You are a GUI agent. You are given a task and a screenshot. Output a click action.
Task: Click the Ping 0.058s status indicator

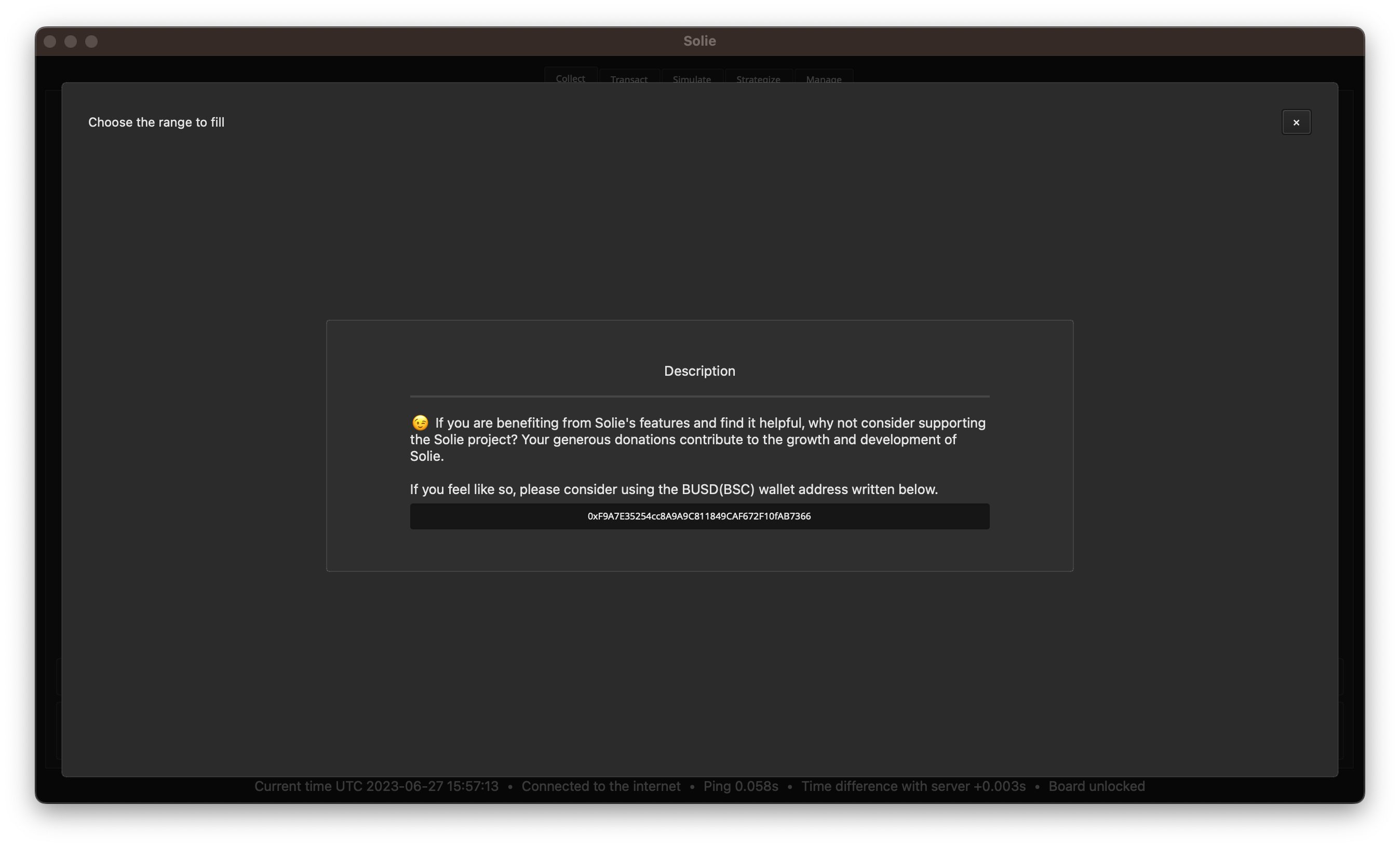coord(741,786)
